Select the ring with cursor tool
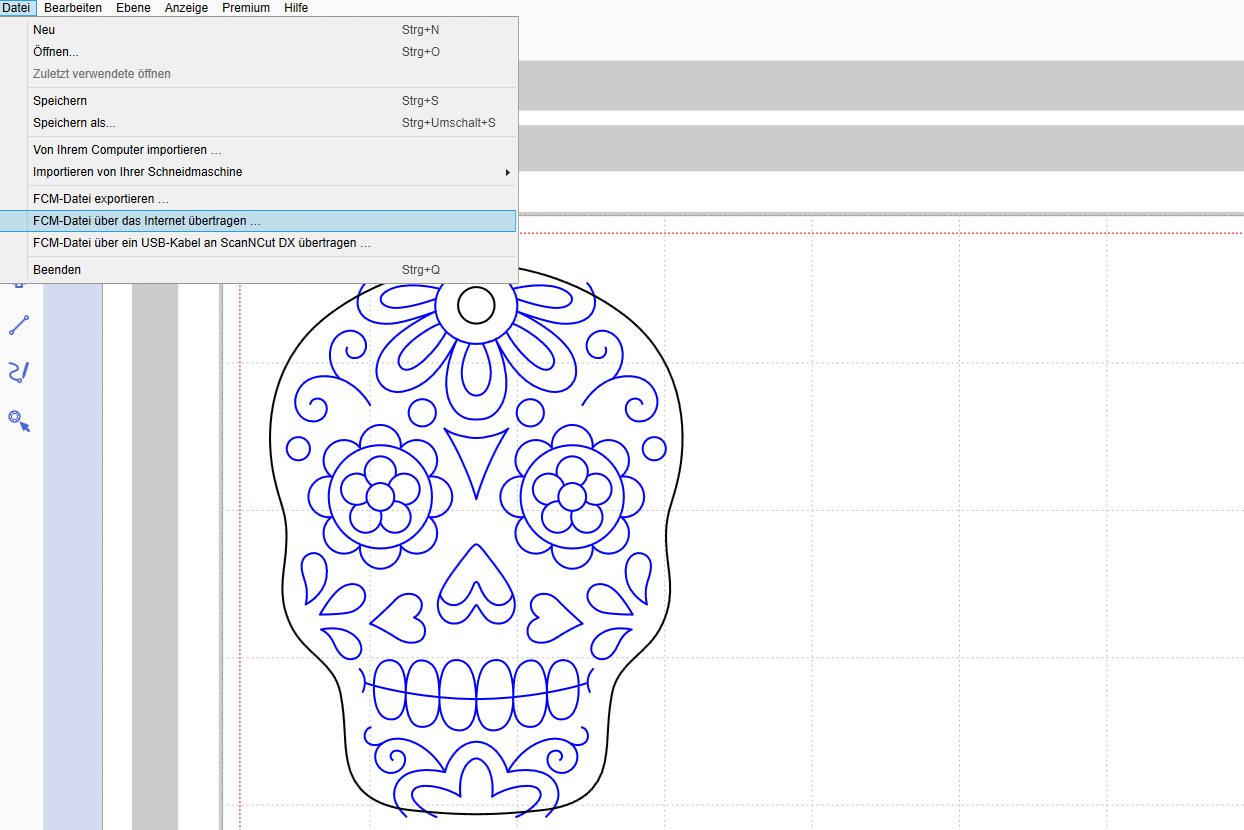Image resolution: width=1244 pixels, height=830 pixels. [x=19, y=420]
